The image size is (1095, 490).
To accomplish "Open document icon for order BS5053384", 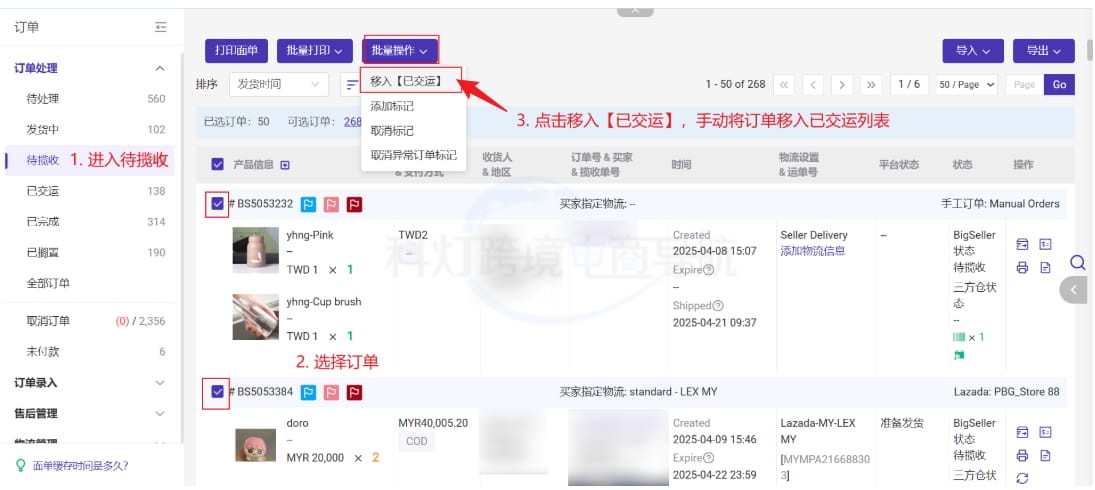I will point(1045,455).
